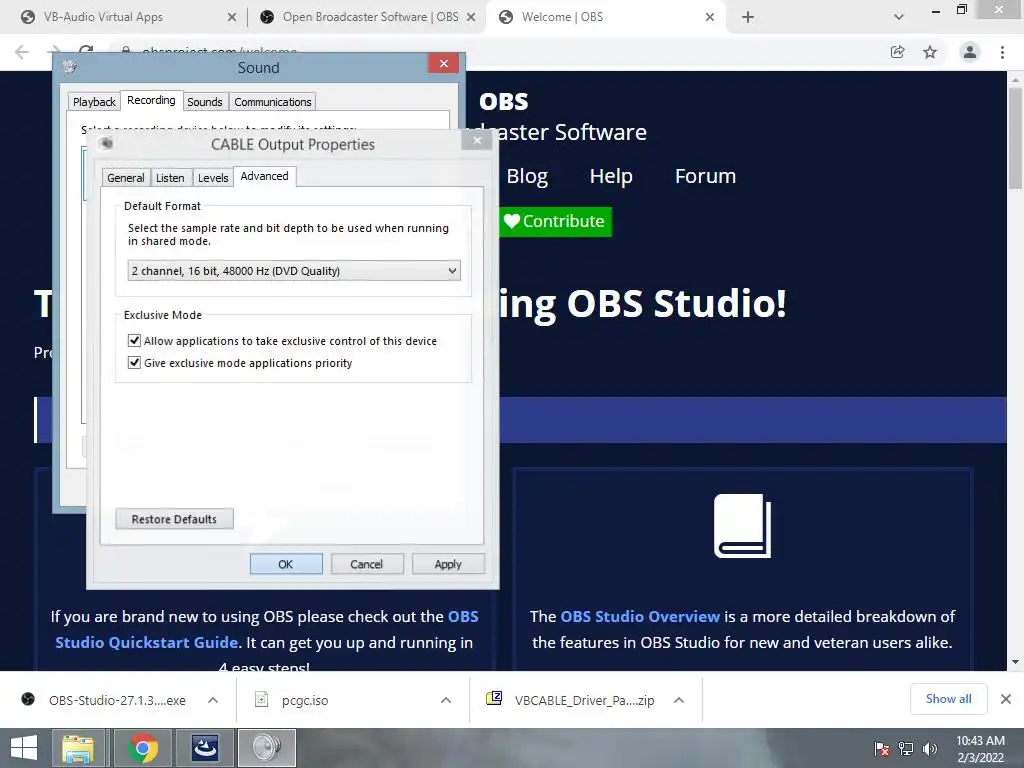This screenshot has height=768, width=1024.
Task: Open the Sounds tab in Sound window
Action: click(204, 102)
